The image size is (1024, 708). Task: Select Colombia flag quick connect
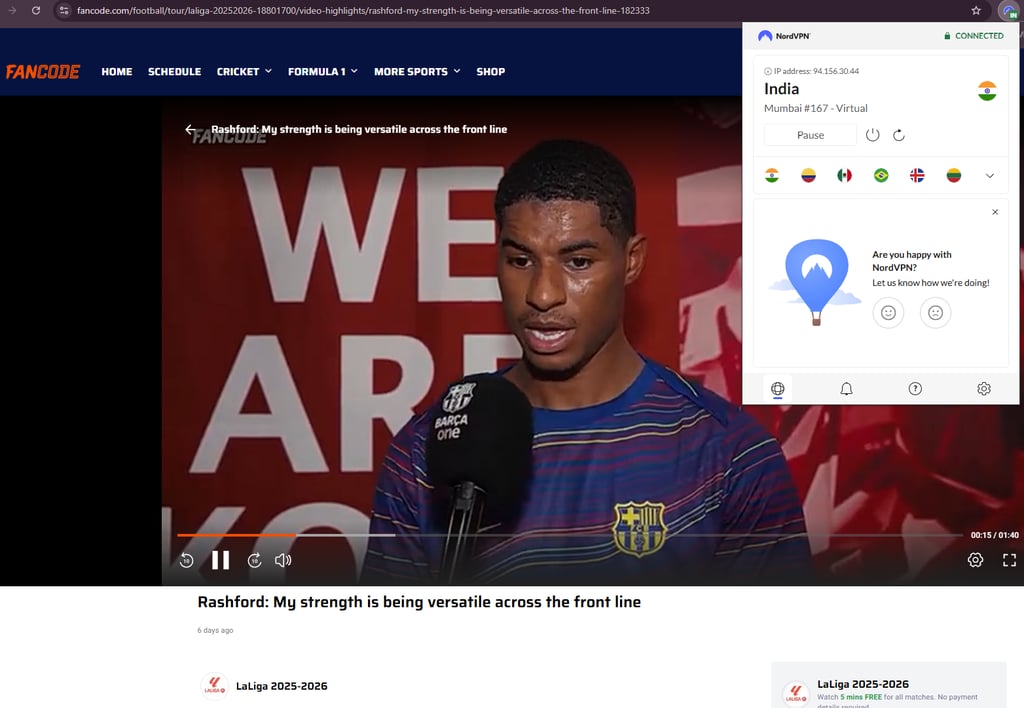pos(808,175)
